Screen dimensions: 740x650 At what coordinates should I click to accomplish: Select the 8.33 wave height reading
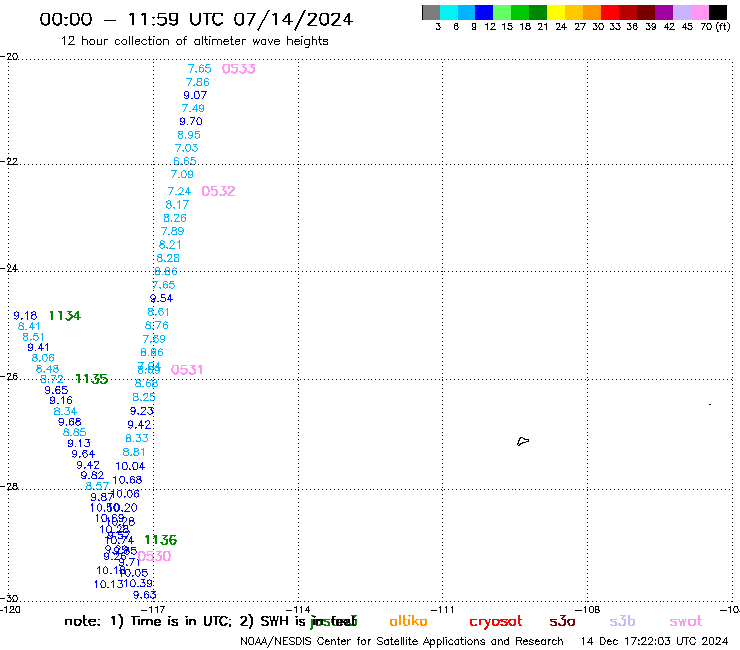[137, 439]
